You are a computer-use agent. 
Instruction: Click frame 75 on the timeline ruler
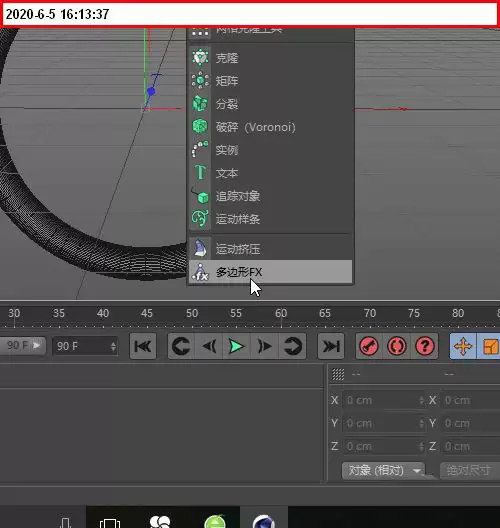[414, 314]
